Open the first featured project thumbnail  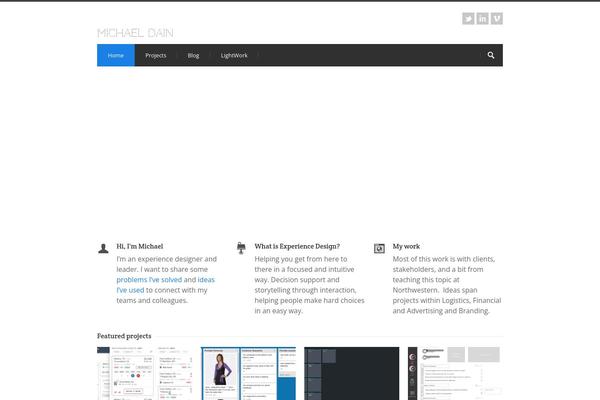coord(145,374)
